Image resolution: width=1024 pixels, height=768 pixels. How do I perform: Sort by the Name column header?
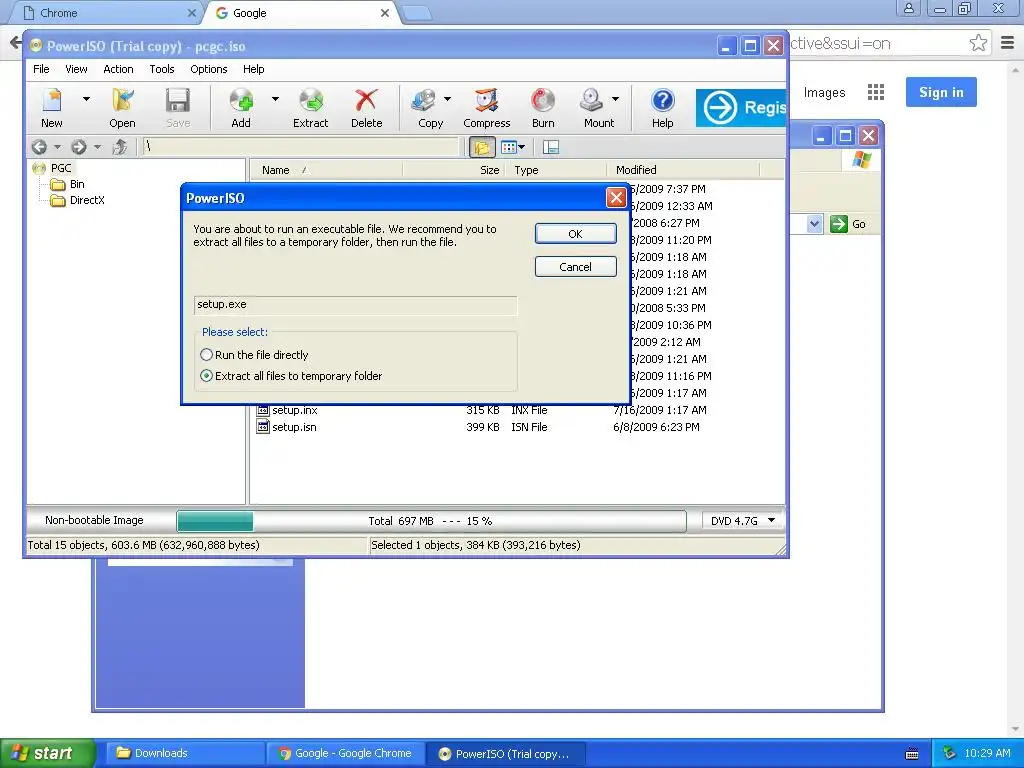[x=326, y=170]
